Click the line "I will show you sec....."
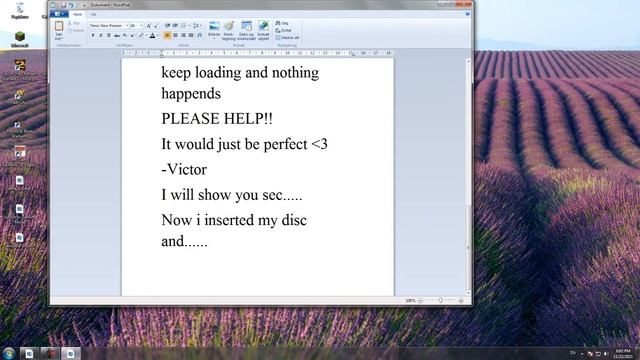 [232, 195]
